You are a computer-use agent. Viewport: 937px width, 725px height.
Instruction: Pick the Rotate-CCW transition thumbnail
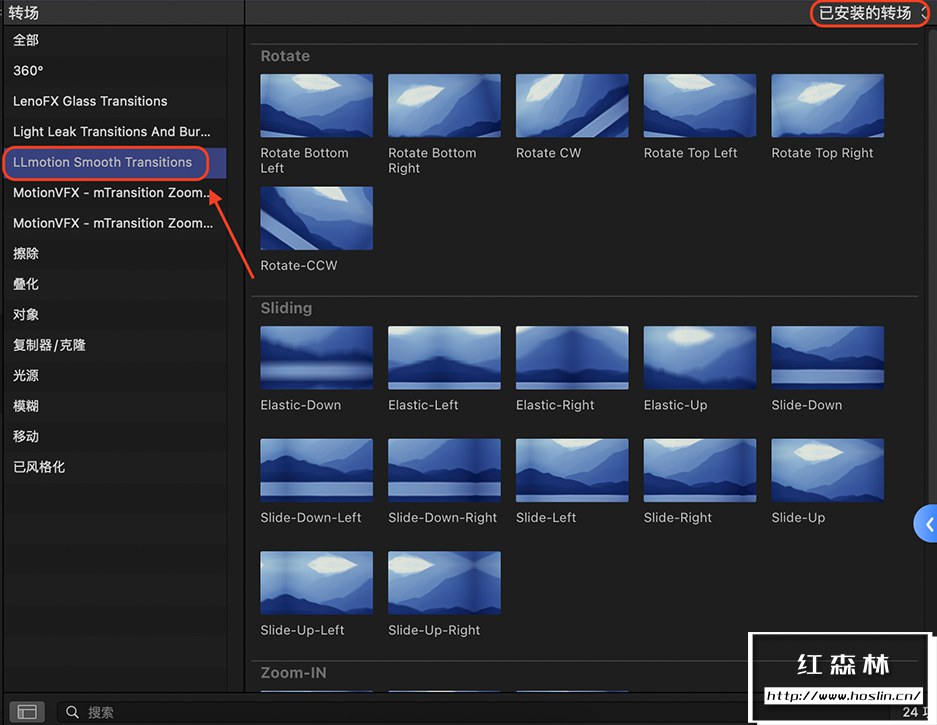point(316,218)
